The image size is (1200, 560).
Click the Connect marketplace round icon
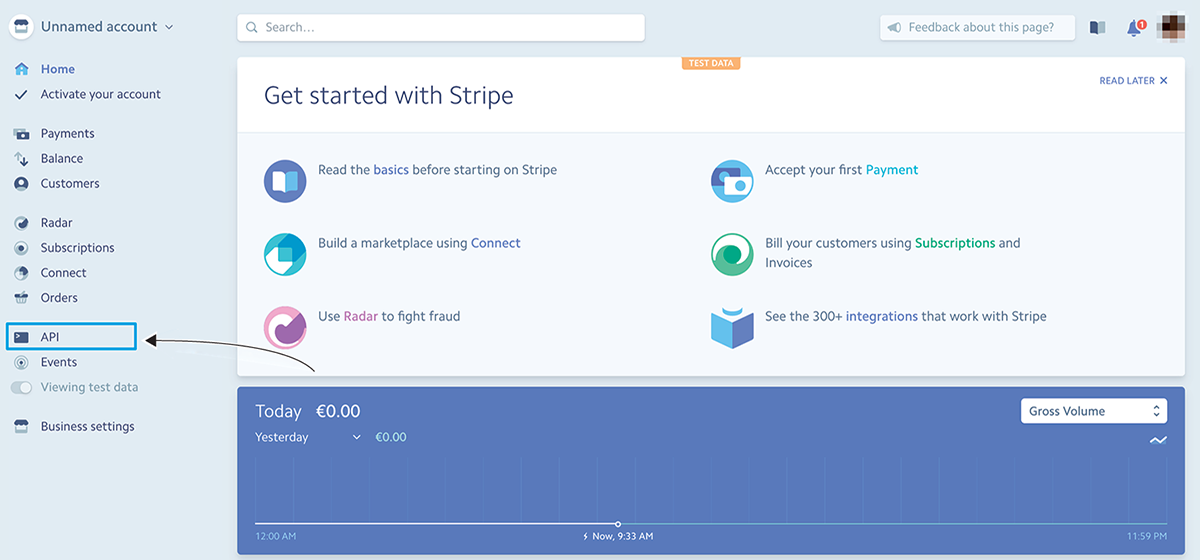[285, 254]
